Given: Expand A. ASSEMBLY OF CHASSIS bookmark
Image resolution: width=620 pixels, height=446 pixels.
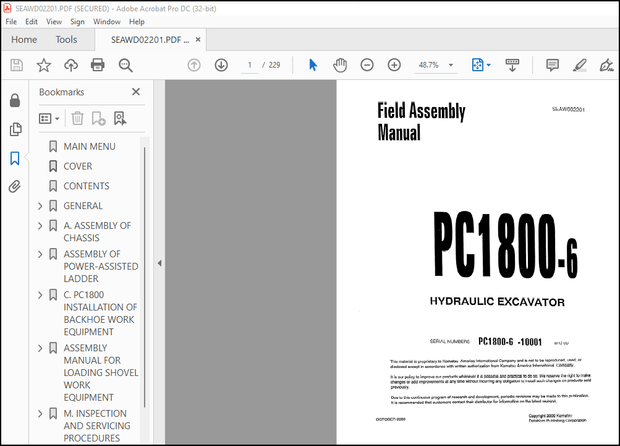Looking at the screenshot, I should coord(40,225).
